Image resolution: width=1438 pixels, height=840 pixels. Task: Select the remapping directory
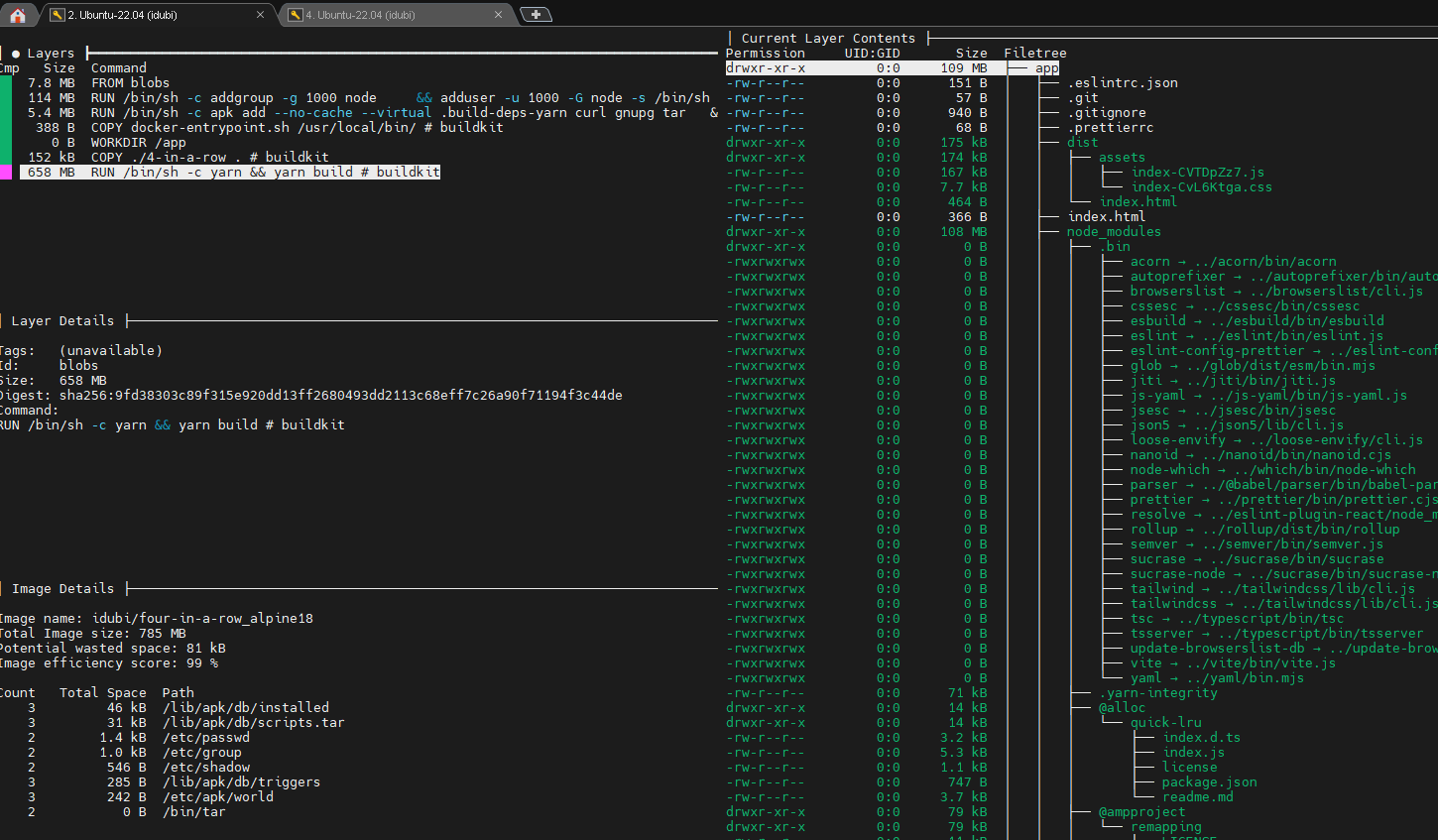(x=1166, y=826)
